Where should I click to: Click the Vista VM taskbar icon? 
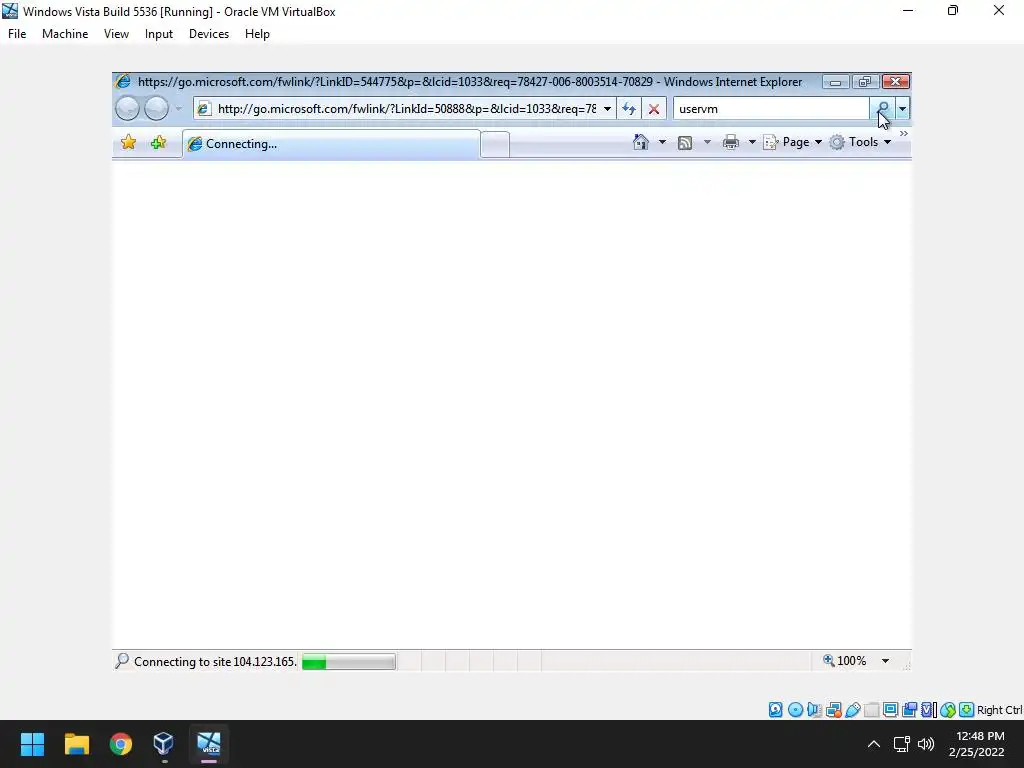(209, 744)
